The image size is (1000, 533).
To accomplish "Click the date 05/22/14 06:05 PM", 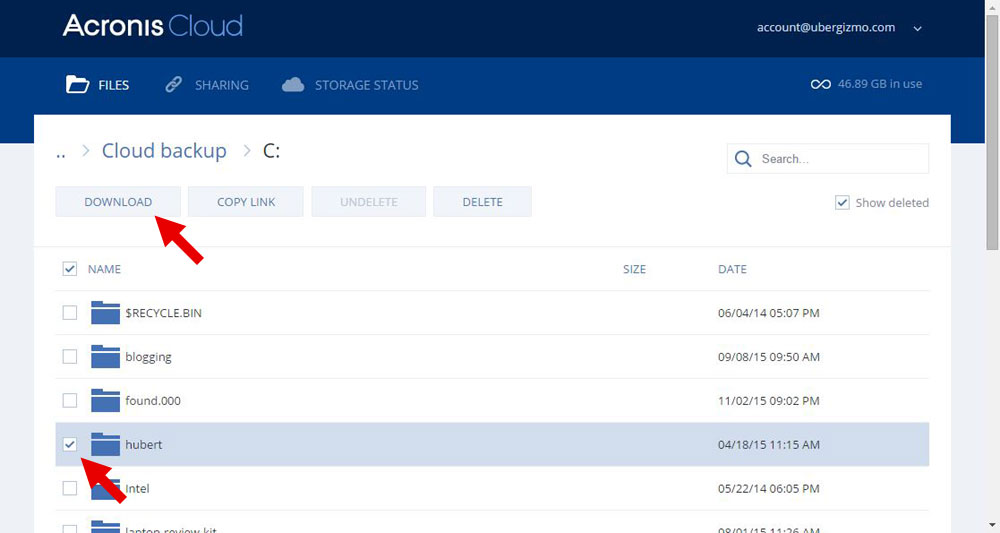I will (768, 489).
